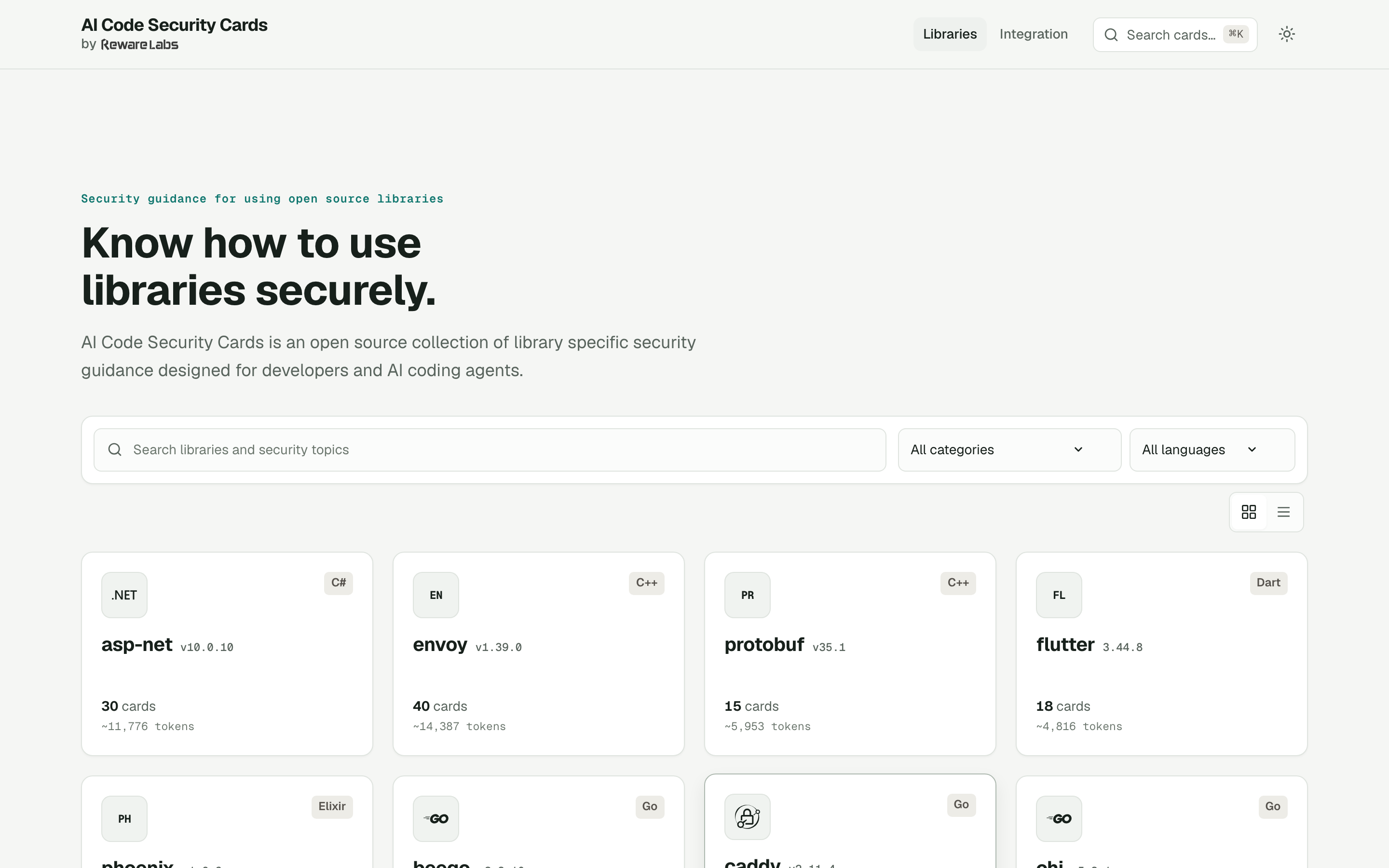Click the "~11,776 tokens" text
Viewport: 1389px width, 868px height.
pos(148,726)
